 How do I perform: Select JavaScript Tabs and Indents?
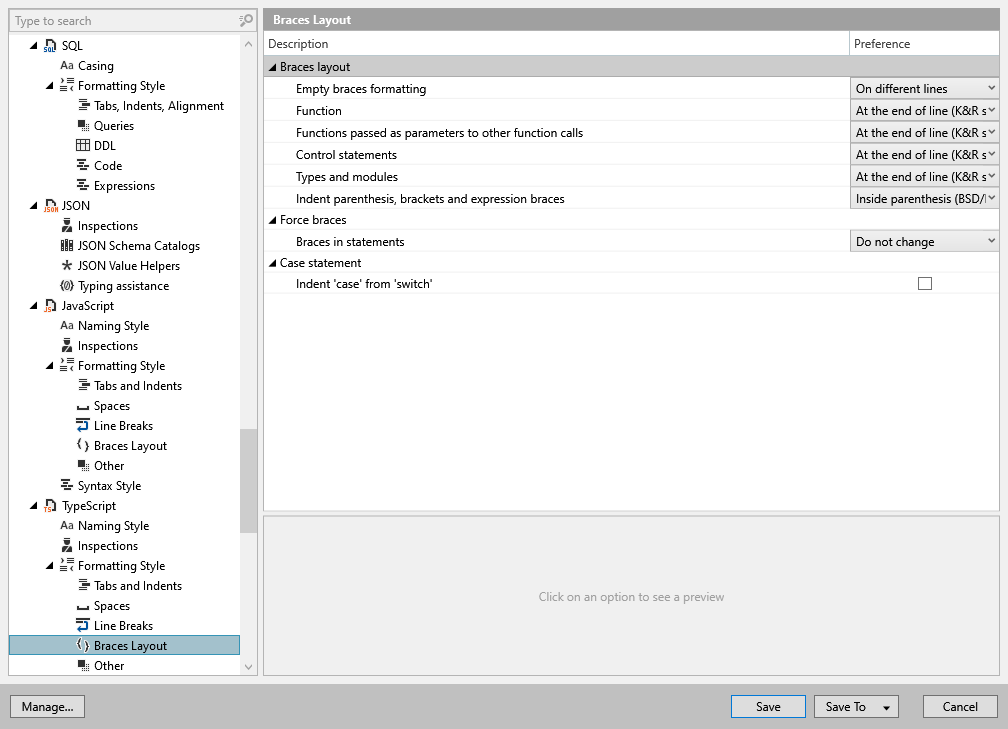138,386
